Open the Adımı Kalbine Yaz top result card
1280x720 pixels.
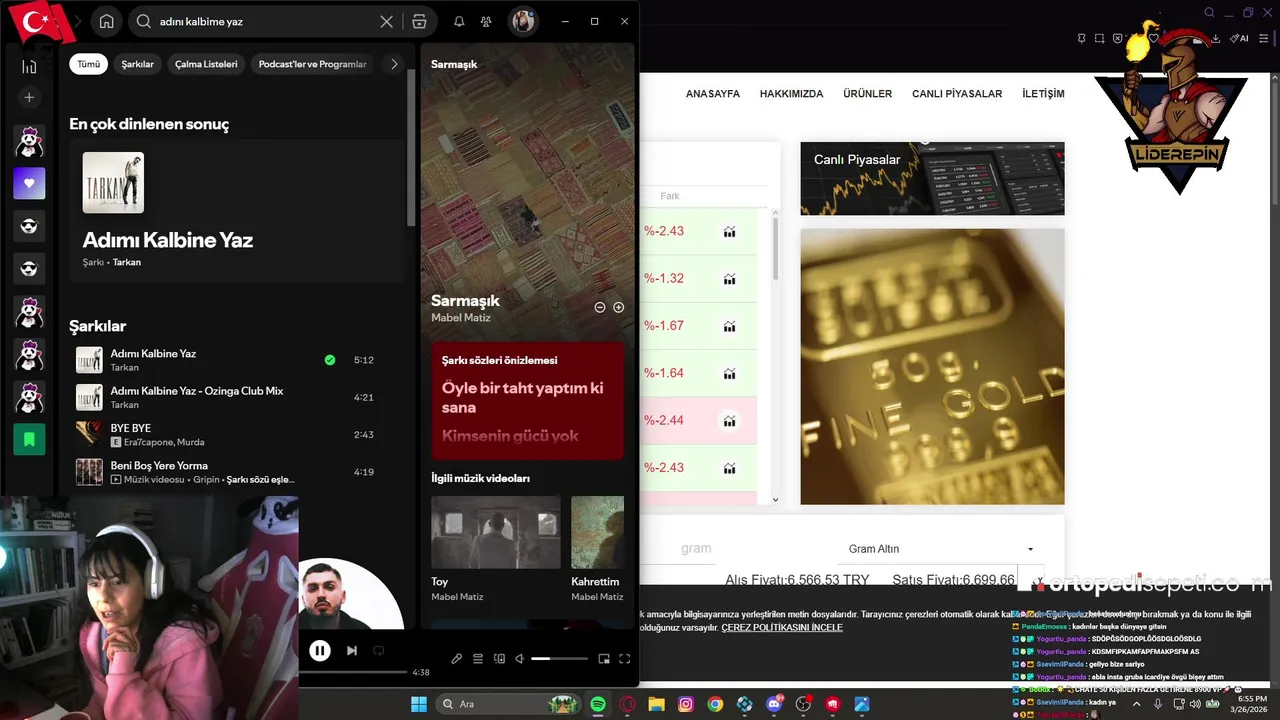point(237,211)
